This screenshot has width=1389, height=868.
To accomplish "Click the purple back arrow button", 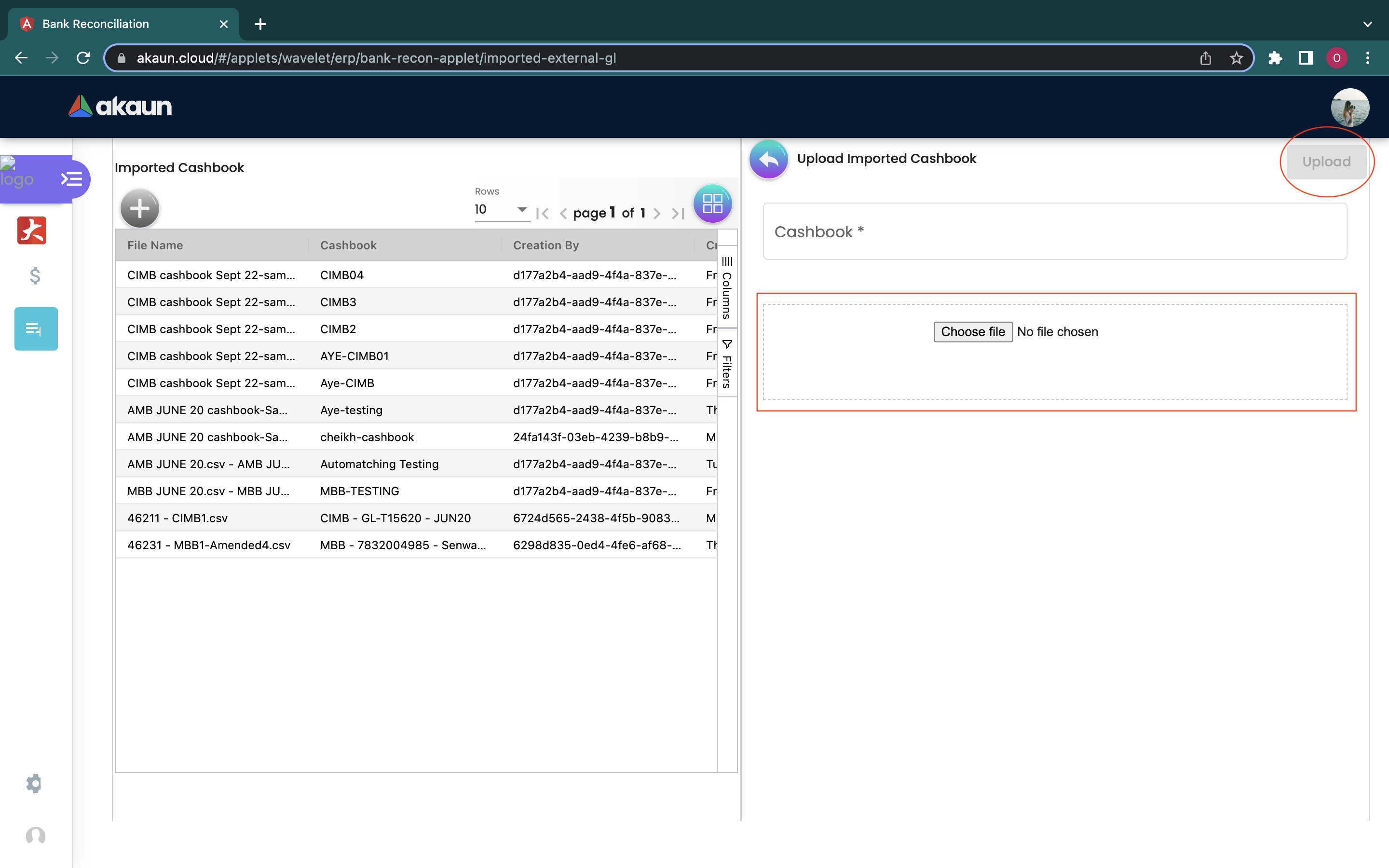I will (x=769, y=159).
